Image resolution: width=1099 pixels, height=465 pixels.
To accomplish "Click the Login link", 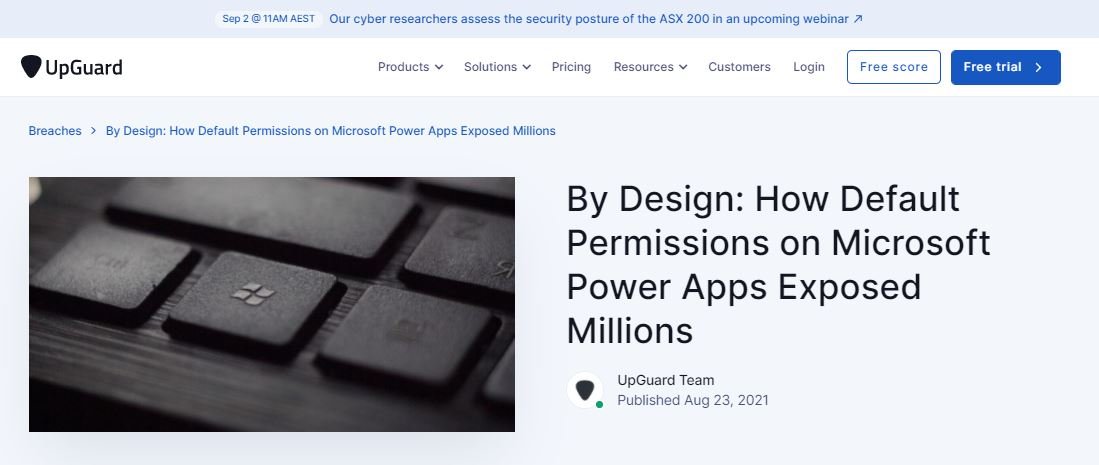I will tap(809, 67).
